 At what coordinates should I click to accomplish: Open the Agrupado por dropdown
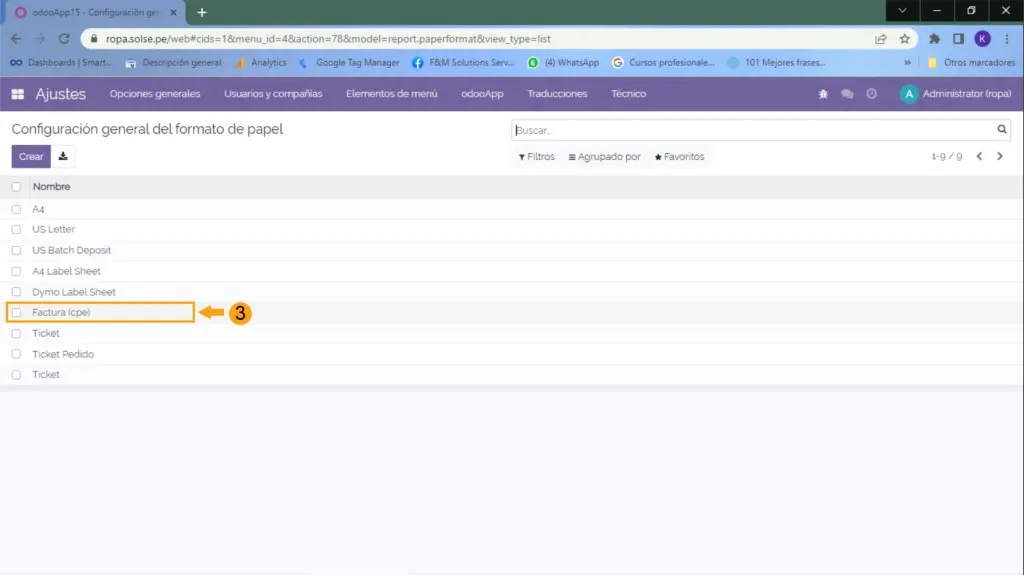(x=604, y=157)
